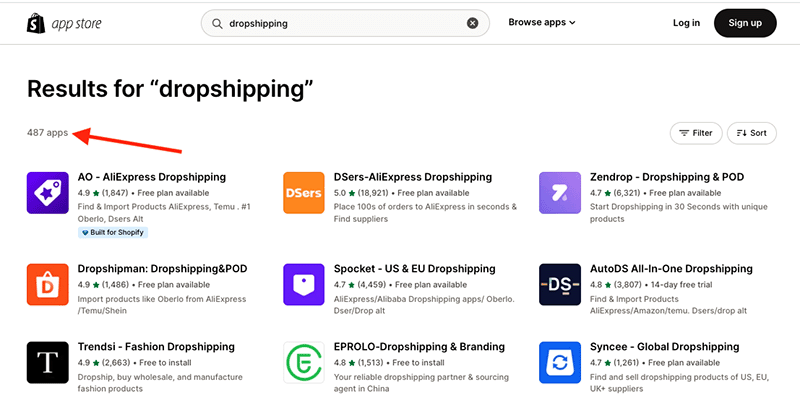The height and width of the screenshot is (416, 800).
Task: Open the Spocket app icon
Action: [304, 284]
